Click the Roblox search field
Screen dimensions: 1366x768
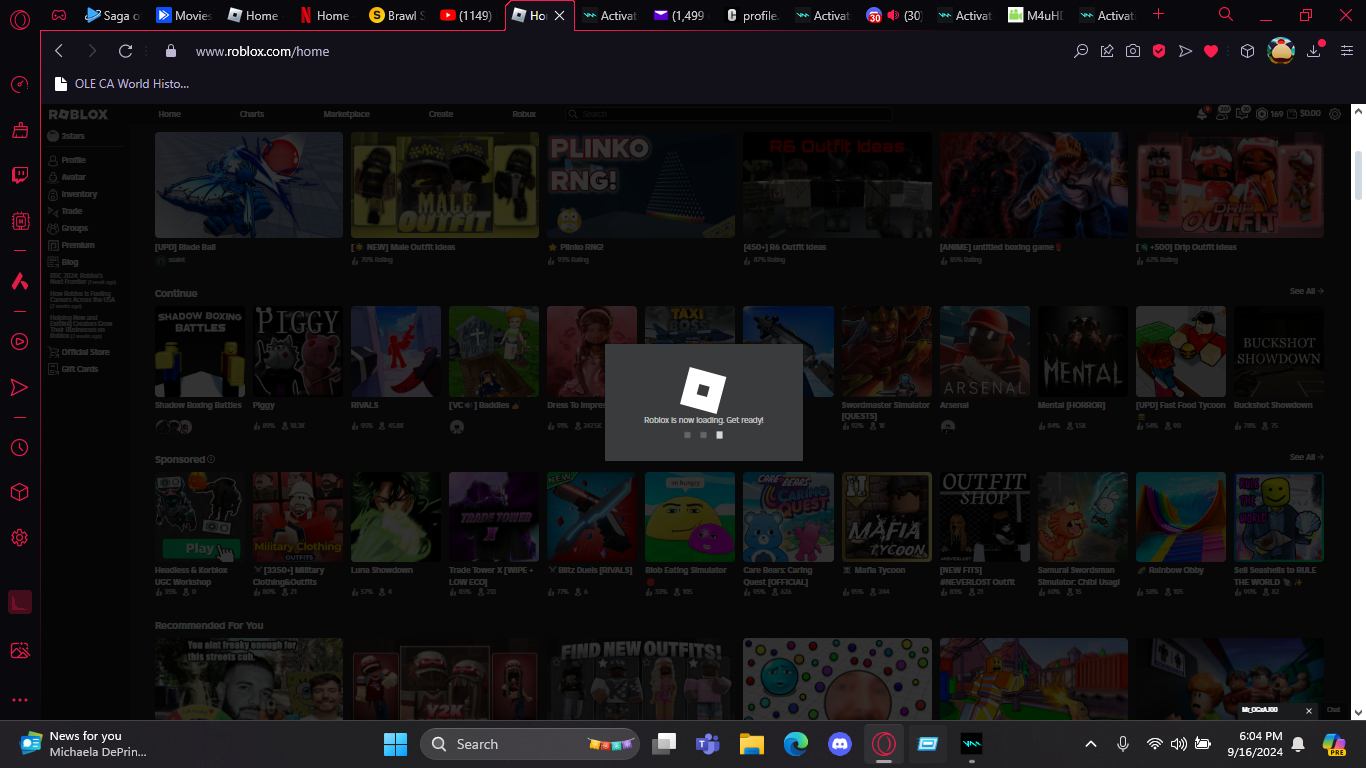tap(727, 114)
